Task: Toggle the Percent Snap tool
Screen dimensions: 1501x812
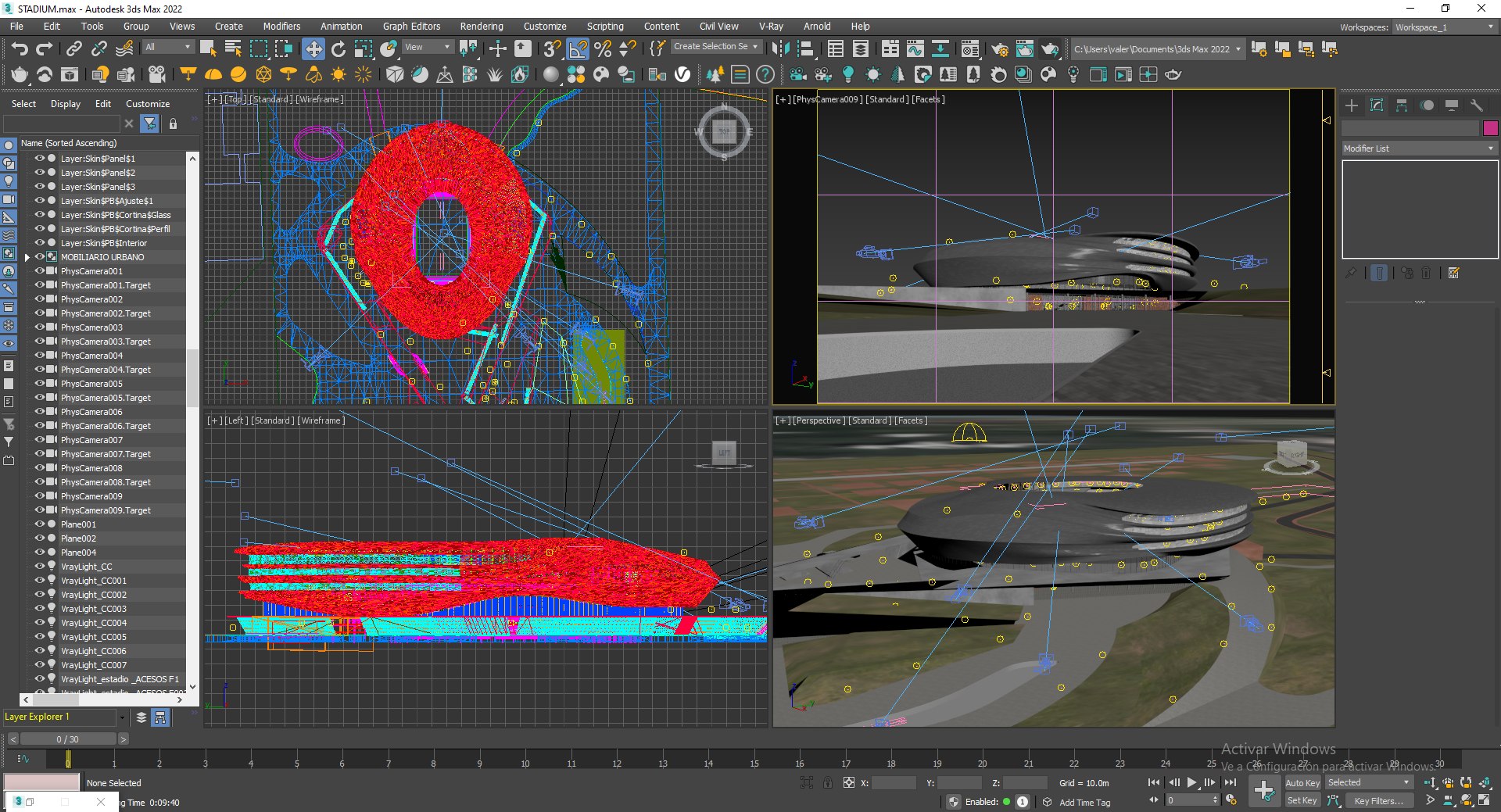Action: 603,49
